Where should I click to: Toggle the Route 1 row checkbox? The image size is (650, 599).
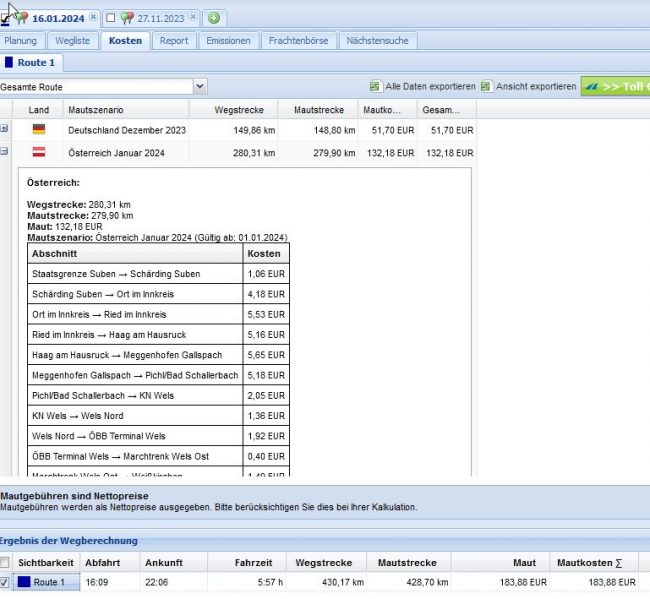pos(6,582)
